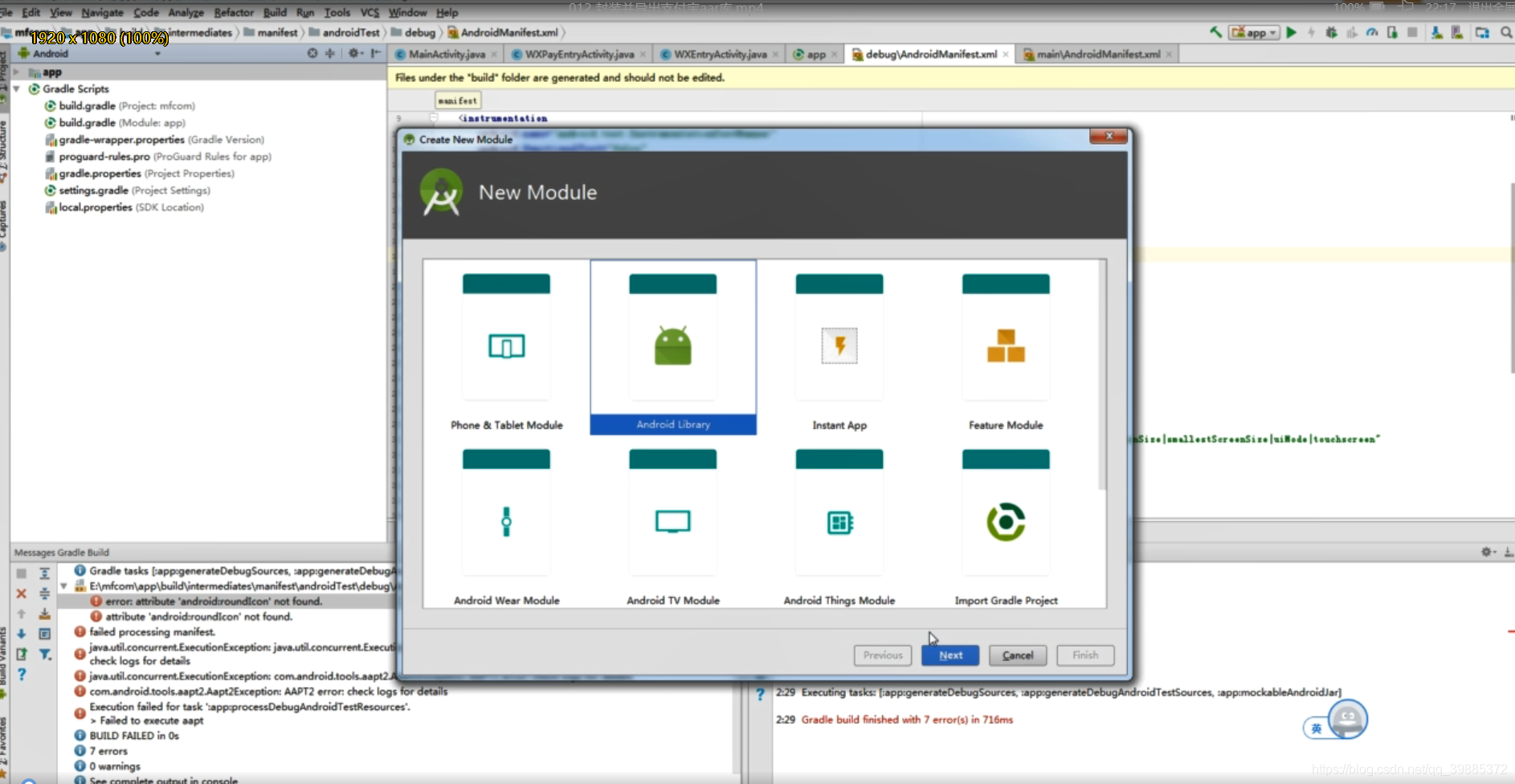This screenshot has height=784, width=1515.
Task: Click the Apply Changes lightning icon
Action: pyautogui.click(x=1311, y=32)
